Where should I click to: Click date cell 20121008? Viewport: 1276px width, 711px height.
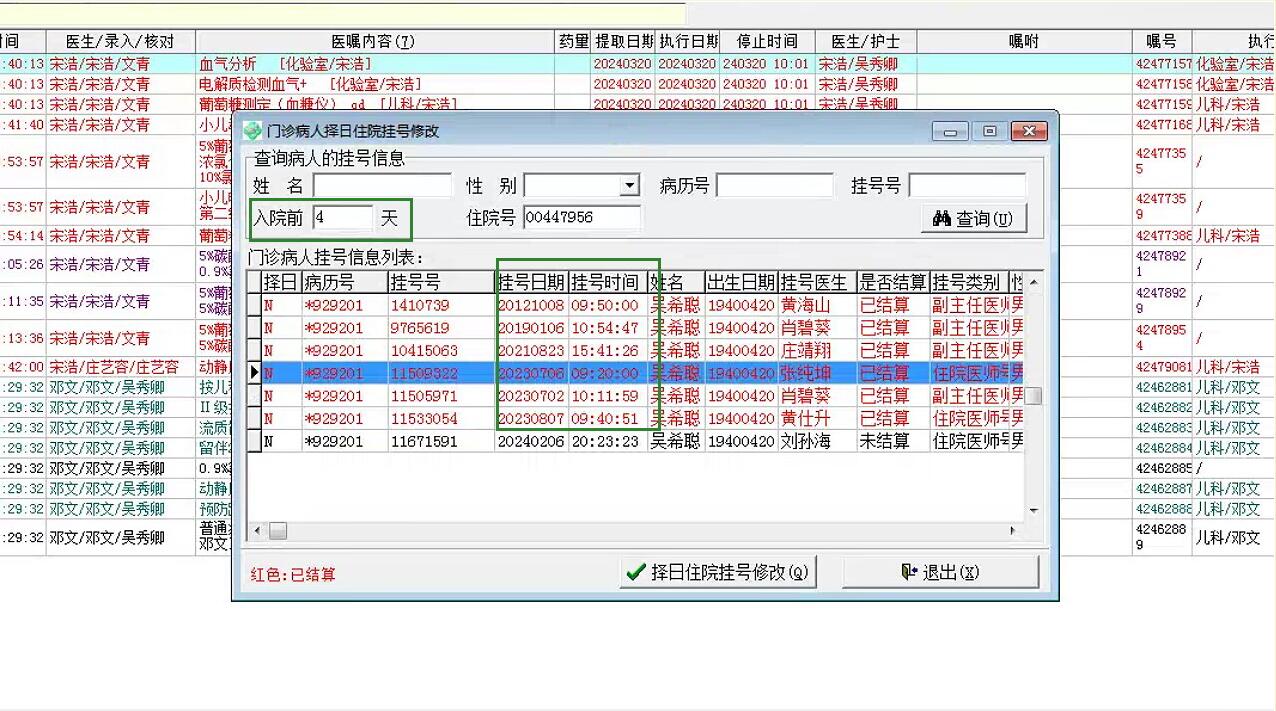(532, 305)
